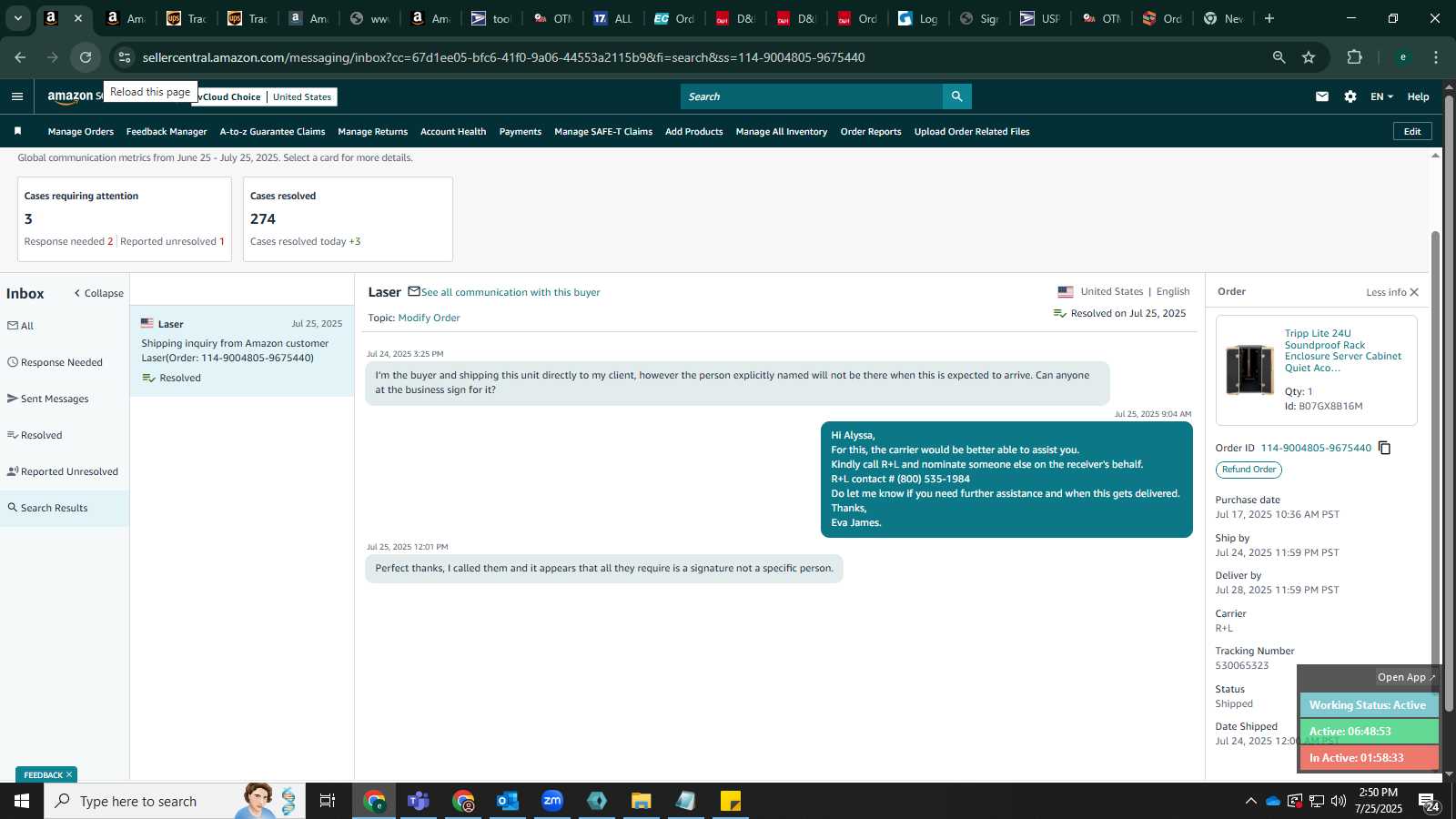Image resolution: width=1456 pixels, height=819 pixels.
Task: Select the All inbox folder
Action: [x=20, y=326]
